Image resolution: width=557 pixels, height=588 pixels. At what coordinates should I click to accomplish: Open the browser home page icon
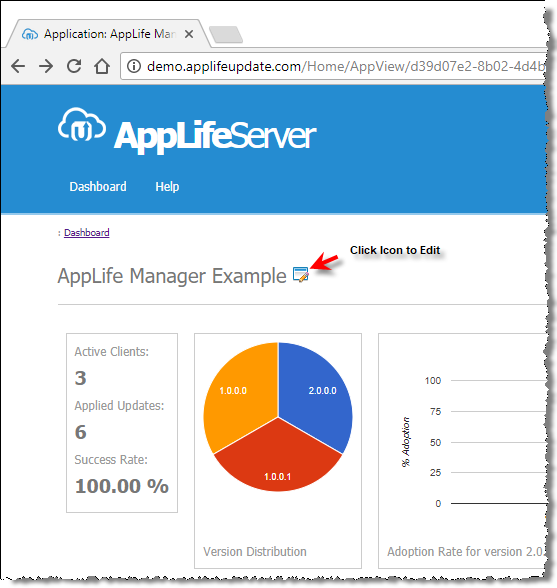[102, 66]
